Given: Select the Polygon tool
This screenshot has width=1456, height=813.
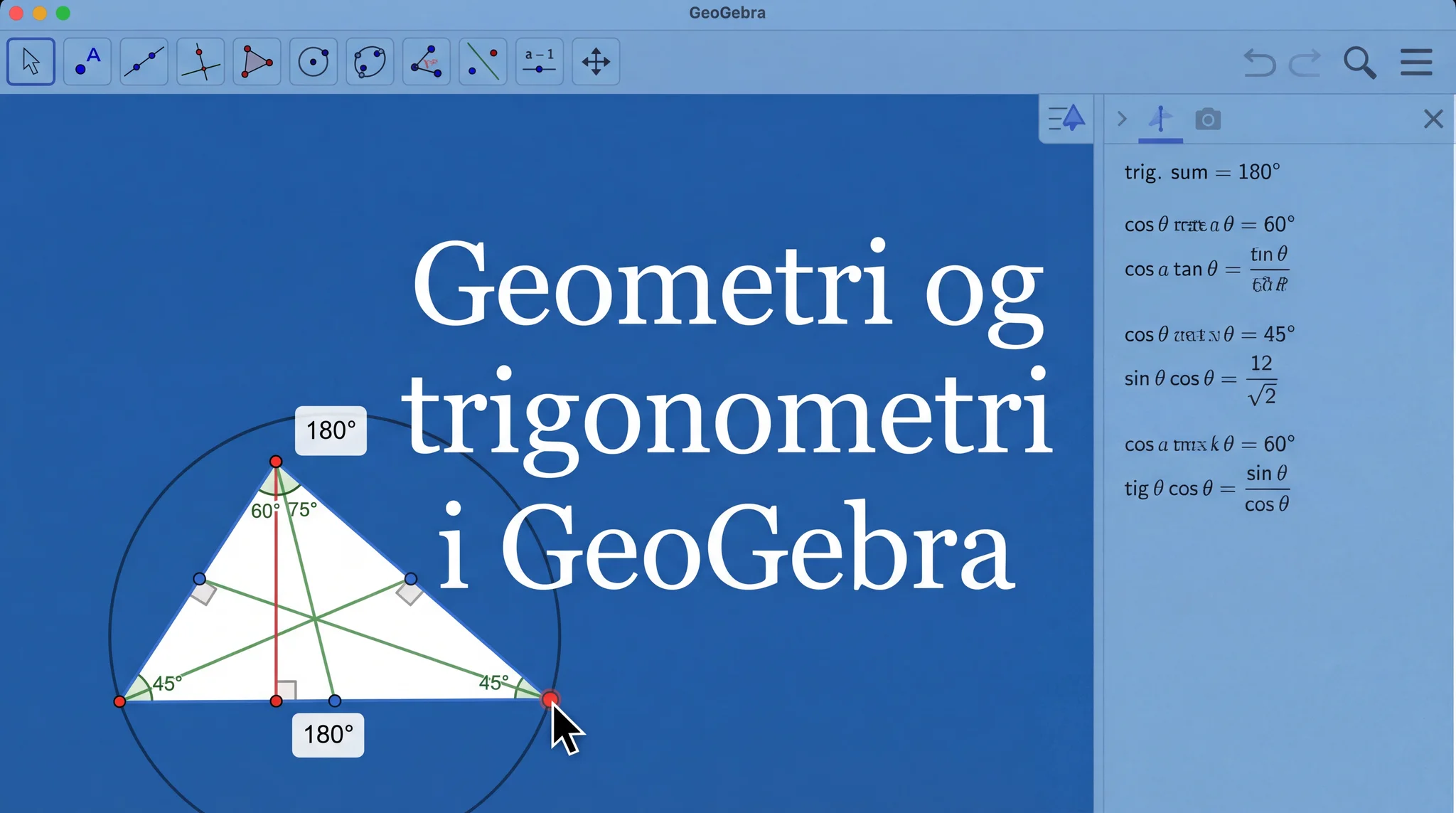Looking at the screenshot, I should 257,62.
